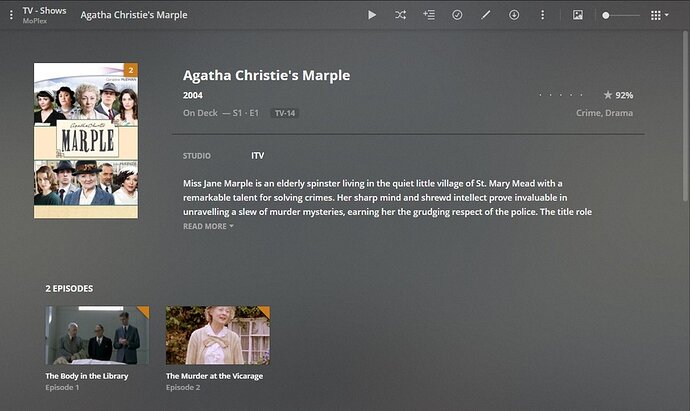
Task: Mark the show as watched
Action: (x=457, y=15)
